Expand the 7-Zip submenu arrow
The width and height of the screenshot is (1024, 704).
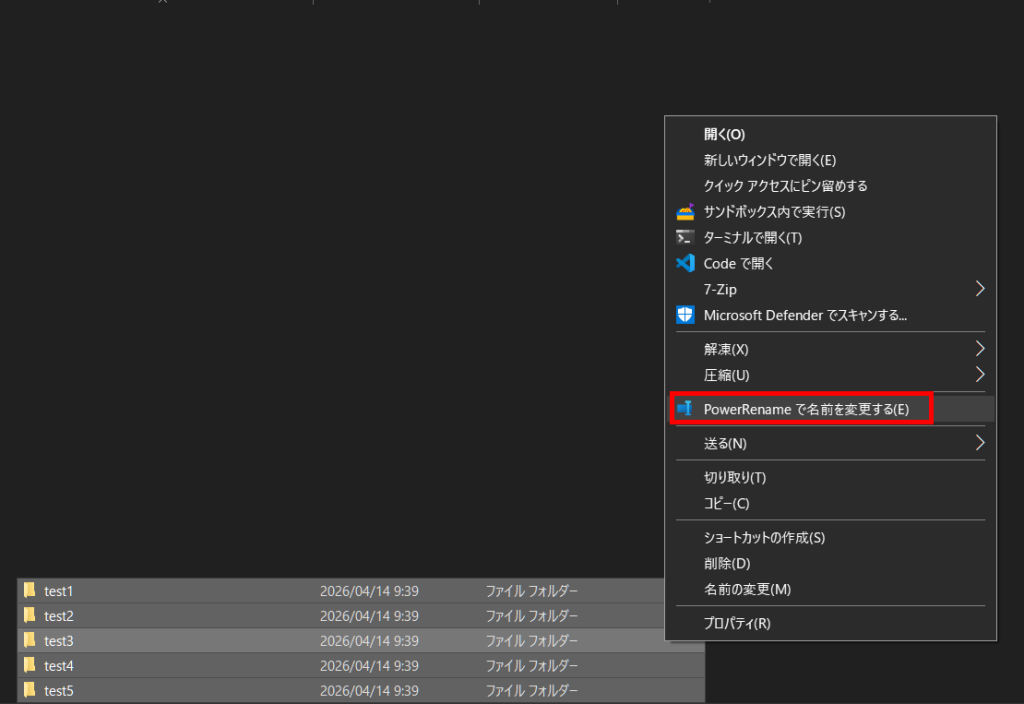coord(979,290)
